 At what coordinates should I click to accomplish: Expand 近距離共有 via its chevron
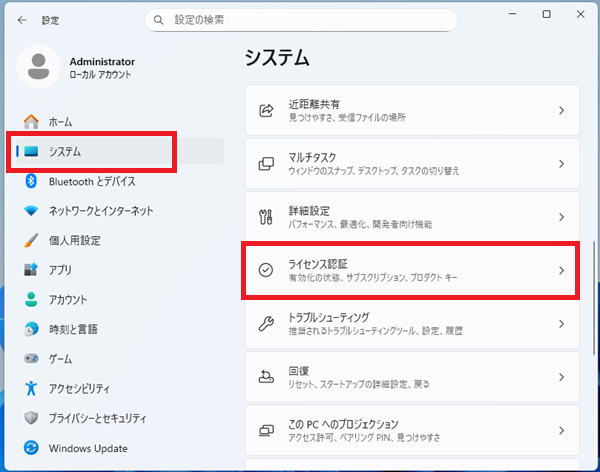(561, 110)
